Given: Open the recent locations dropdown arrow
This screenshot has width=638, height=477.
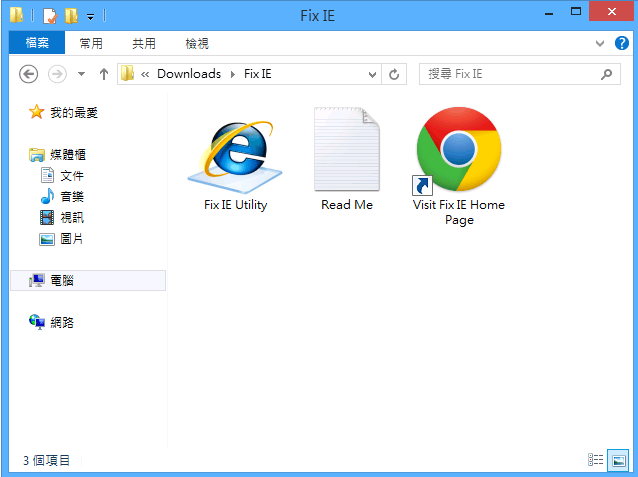Looking at the screenshot, I should 81,74.
